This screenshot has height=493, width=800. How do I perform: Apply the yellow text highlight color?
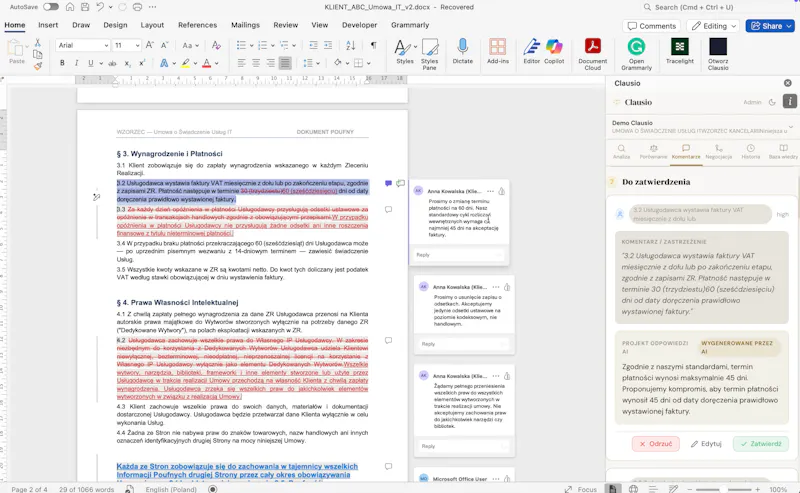[x=185, y=63]
